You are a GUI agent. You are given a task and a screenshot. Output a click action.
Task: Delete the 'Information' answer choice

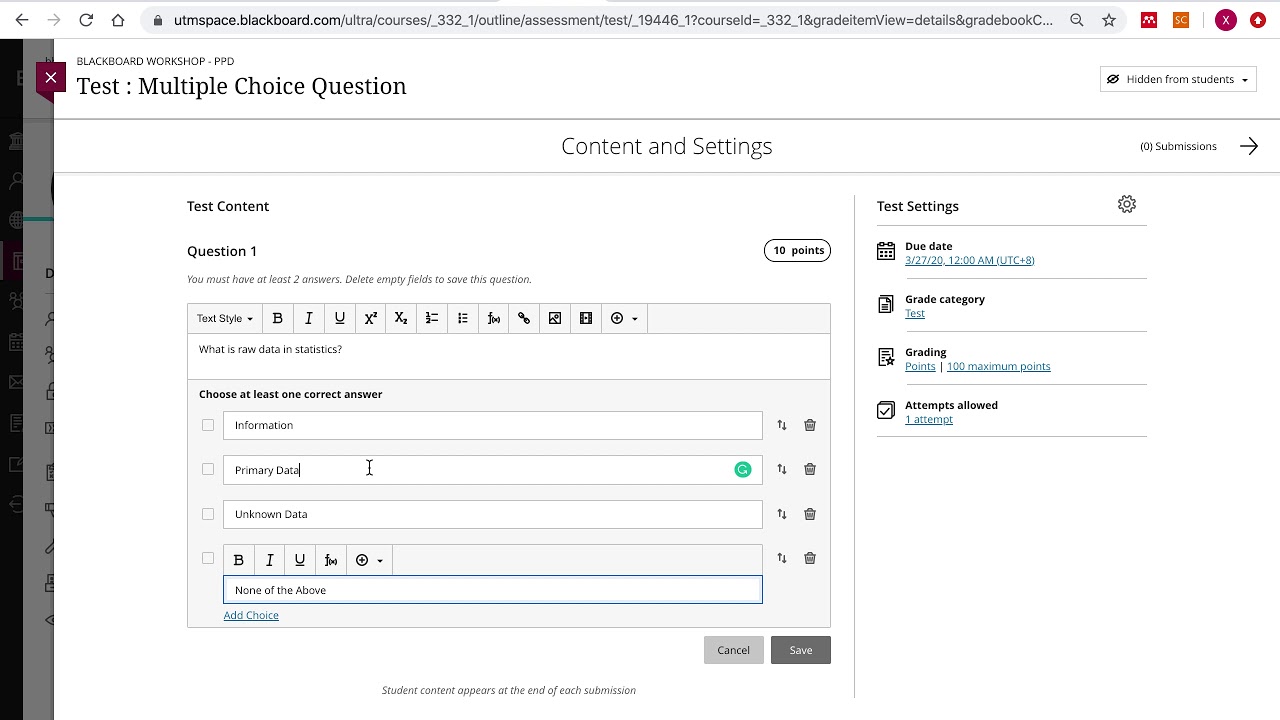810,425
